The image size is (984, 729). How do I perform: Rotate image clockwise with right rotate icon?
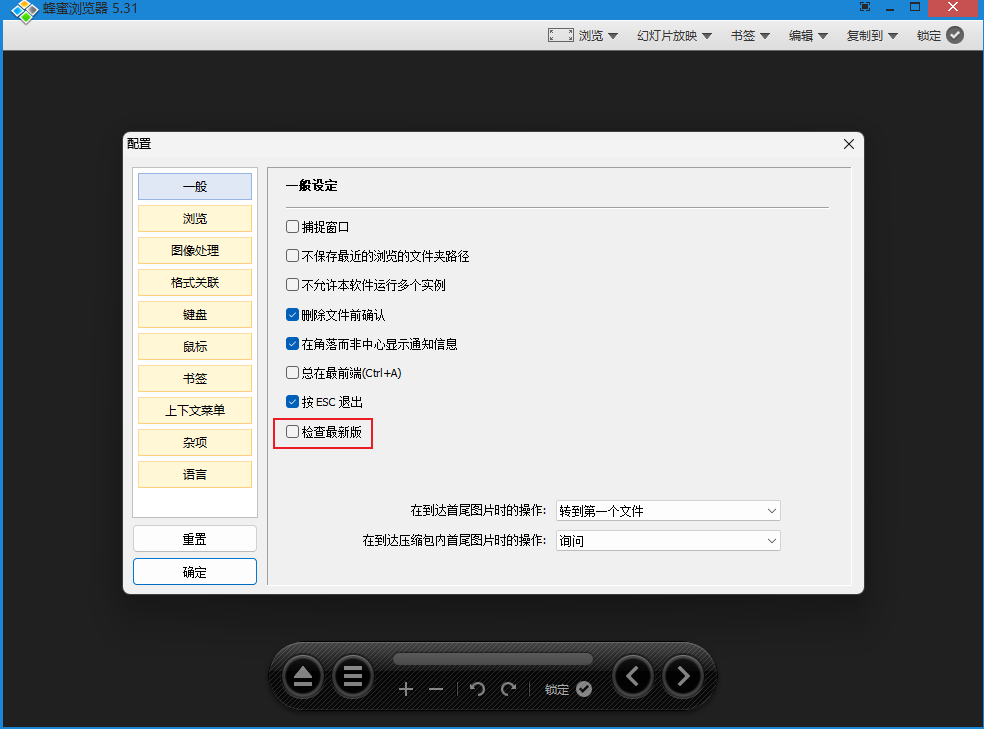click(x=508, y=689)
